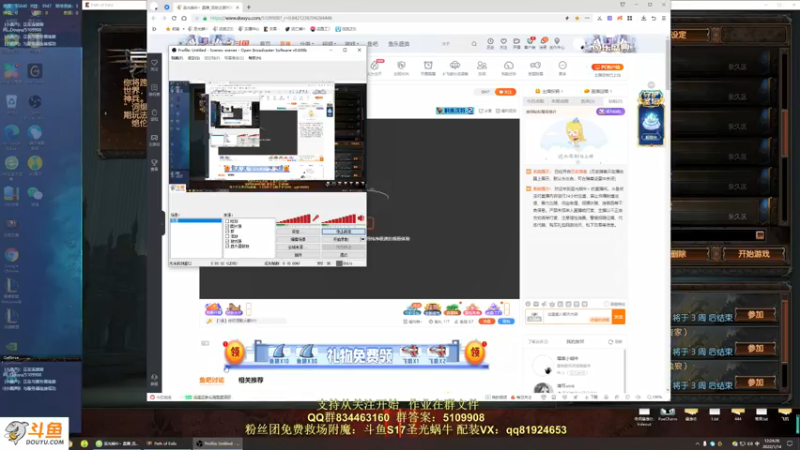
Task: Open second menu in OBS menu bar
Action: click(193, 58)
